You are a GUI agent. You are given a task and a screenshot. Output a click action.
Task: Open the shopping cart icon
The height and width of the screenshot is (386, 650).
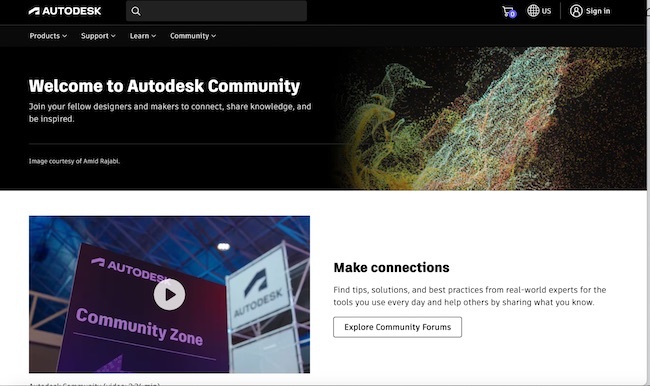click(x=508, y=11)
